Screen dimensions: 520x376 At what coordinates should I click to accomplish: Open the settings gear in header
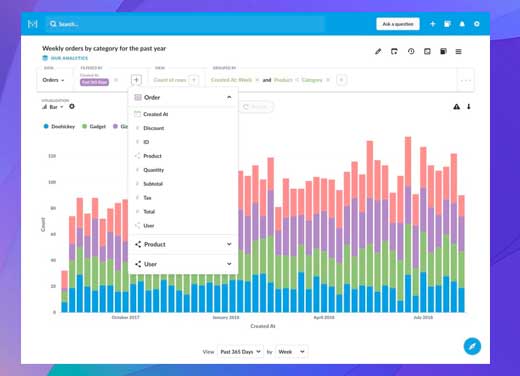pos(477,24)
